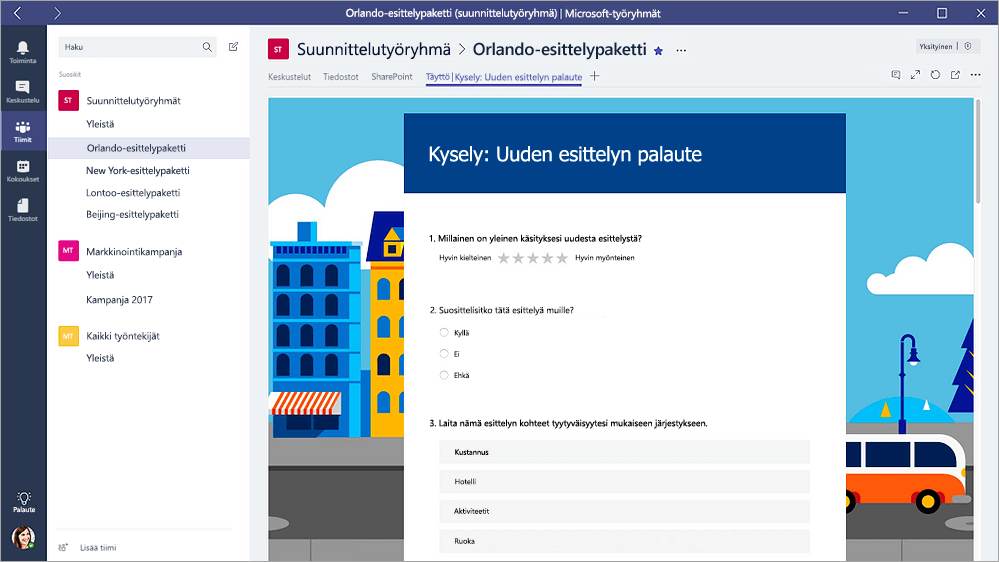
Task: Click the search magnifier icon
Action: [x=207, y=47]
